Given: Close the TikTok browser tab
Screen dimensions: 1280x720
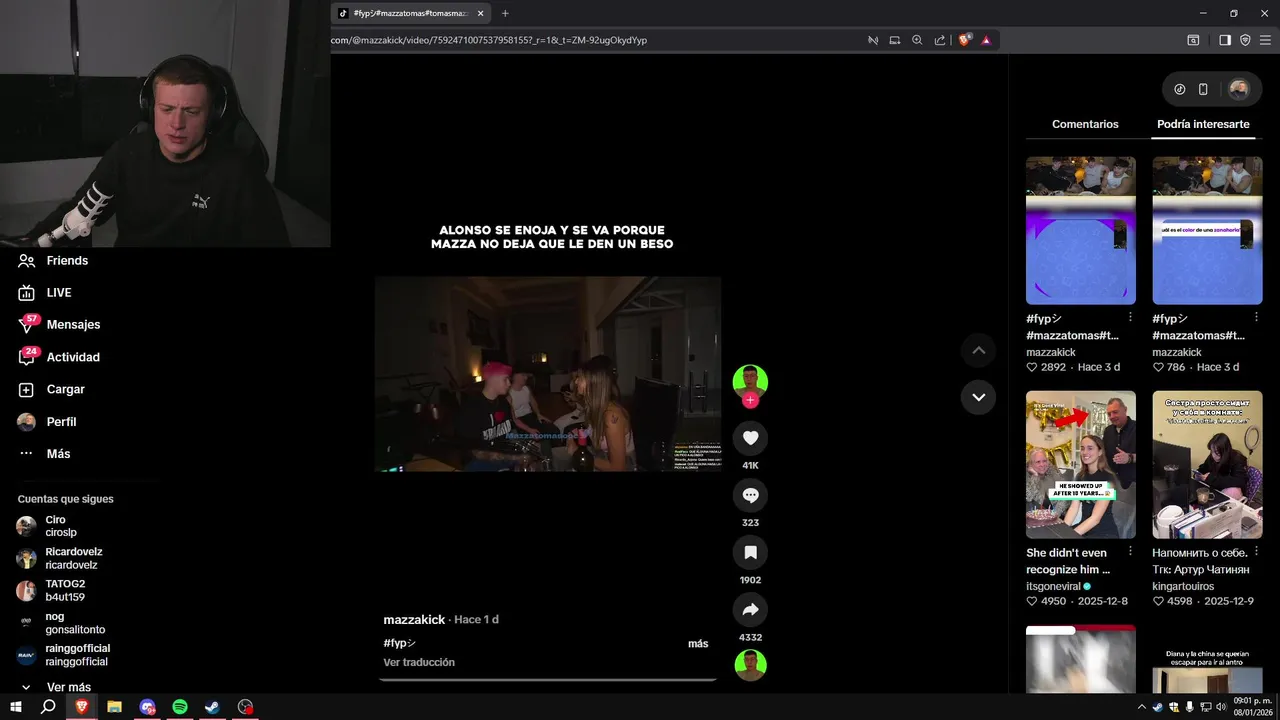Looking at the screenshot, I should 481,13.
